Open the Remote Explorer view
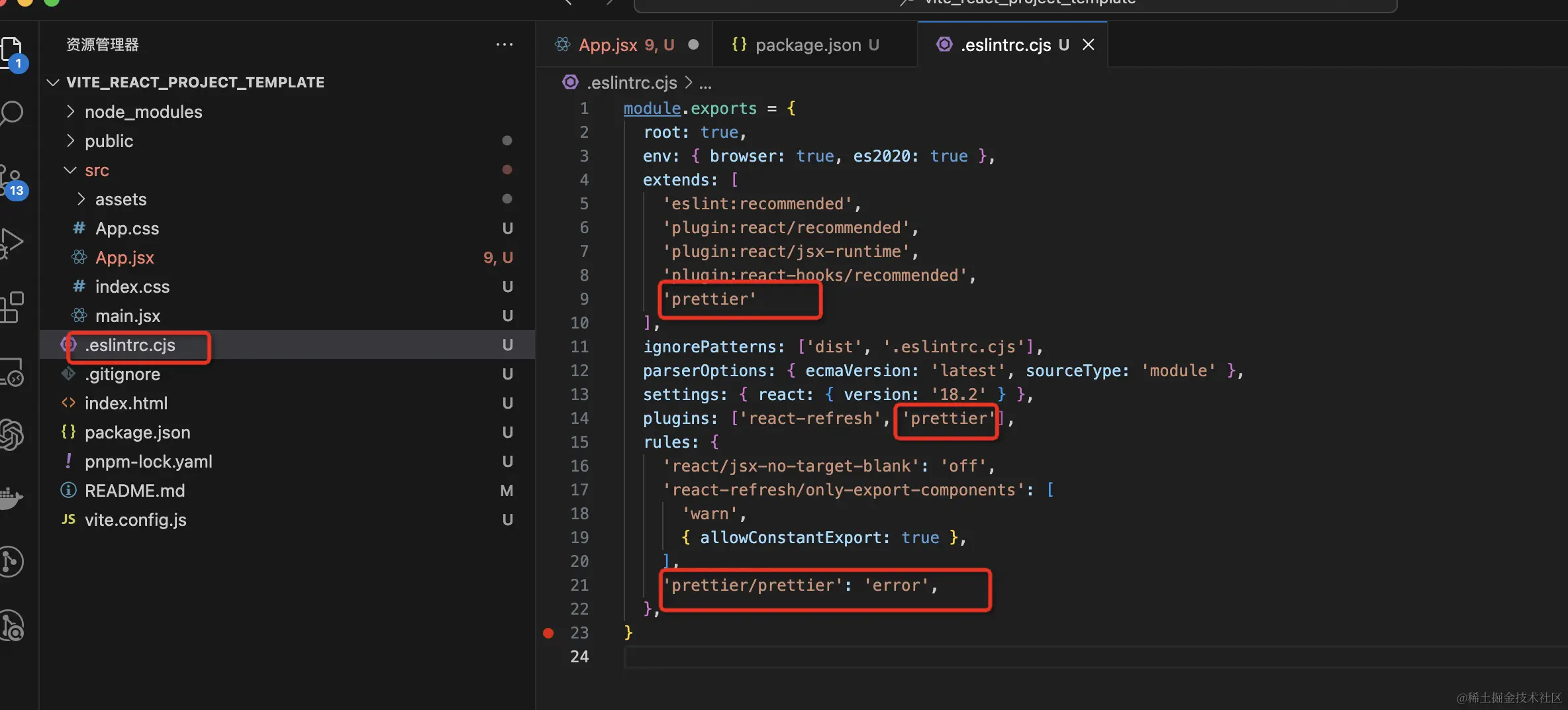The height and width of the screenshot is (710, 1568). pos(11,372)
